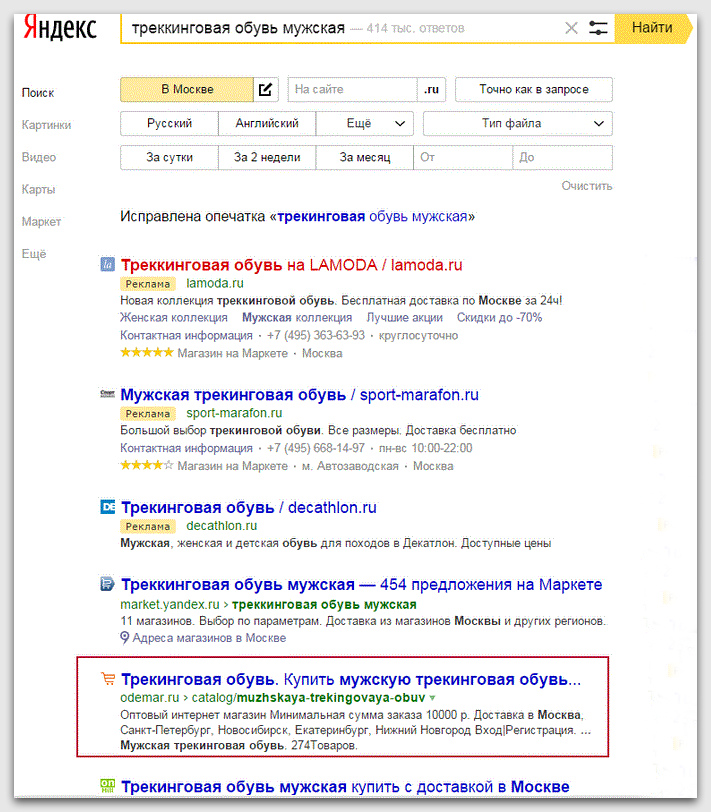Click the 'От' date input field

(x=463, y=158)
